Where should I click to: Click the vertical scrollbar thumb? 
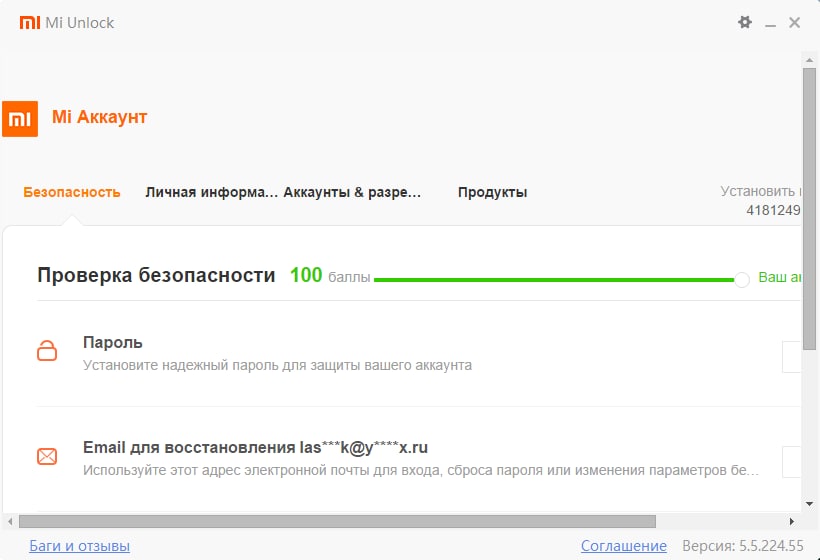tap(810, 209)
